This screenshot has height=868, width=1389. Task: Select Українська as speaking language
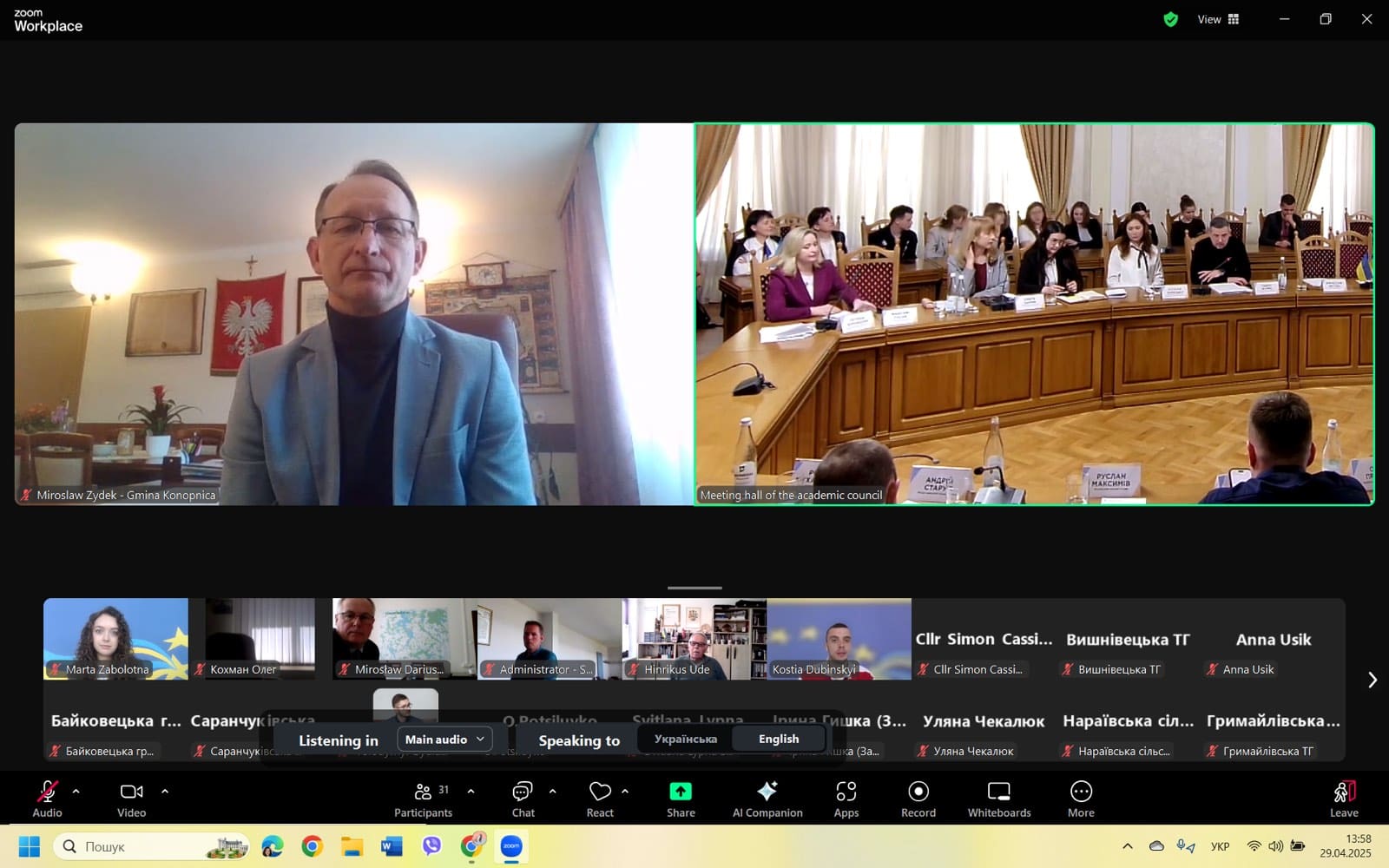(x=685, y=740)
